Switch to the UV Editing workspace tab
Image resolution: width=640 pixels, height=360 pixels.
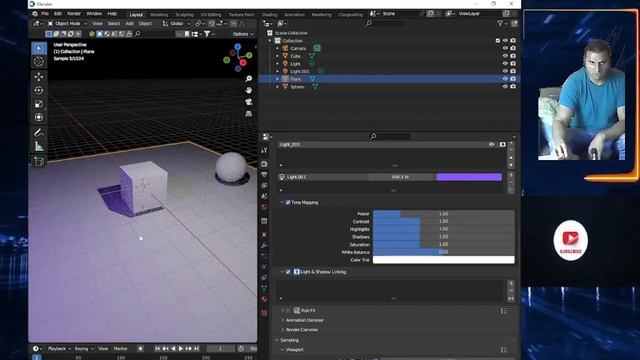point(211,15)
